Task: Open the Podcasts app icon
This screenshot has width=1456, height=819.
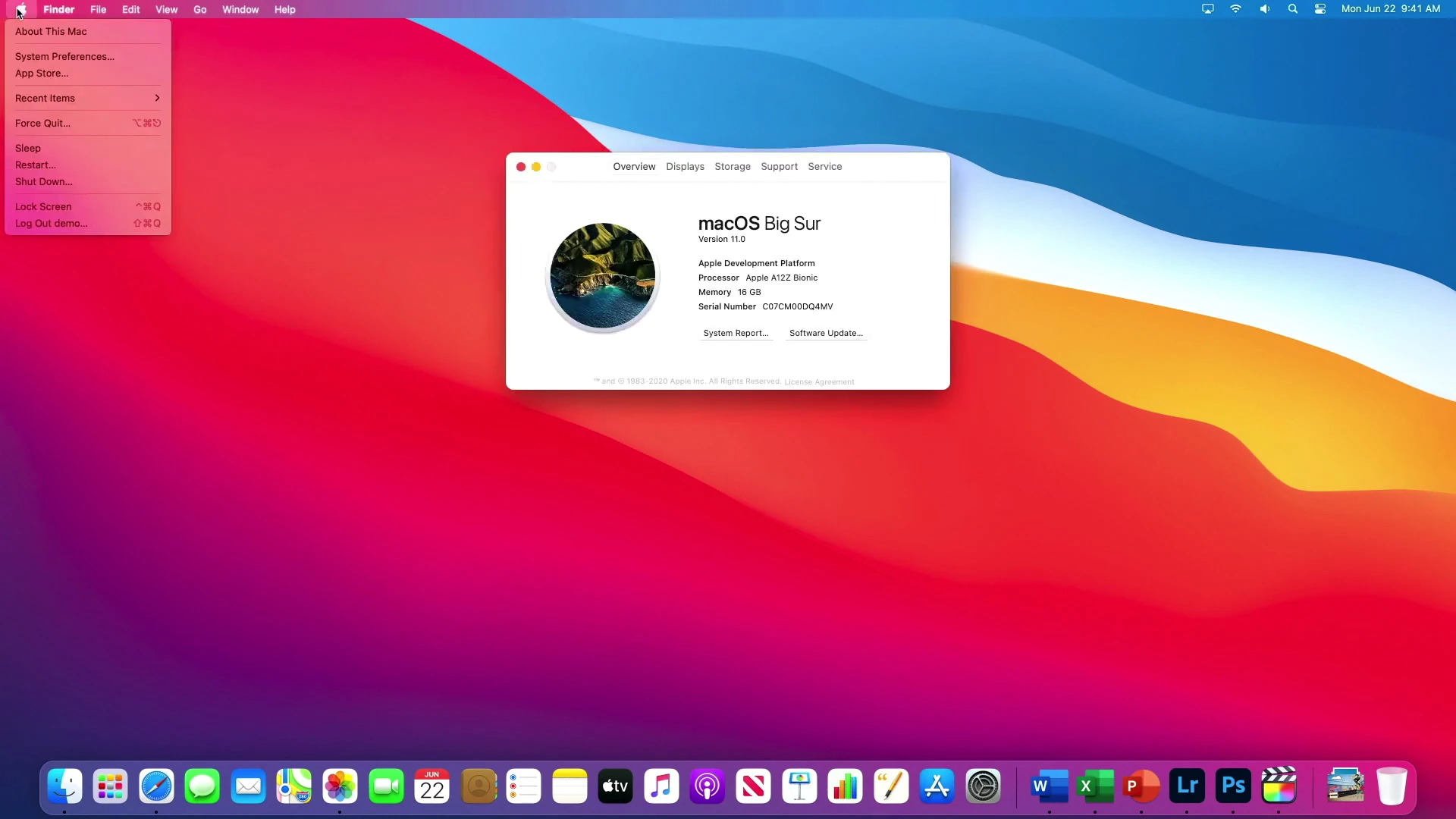Action: tap(707, 786)
